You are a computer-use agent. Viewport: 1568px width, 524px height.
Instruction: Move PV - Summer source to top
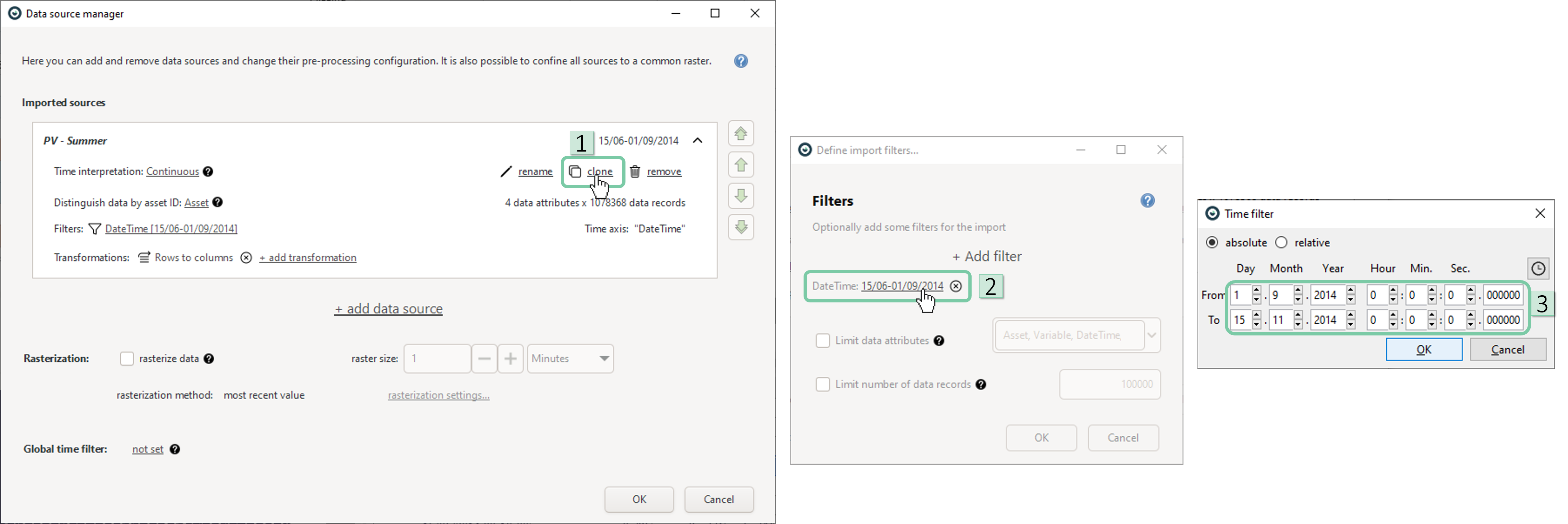[x=741, y=133]
